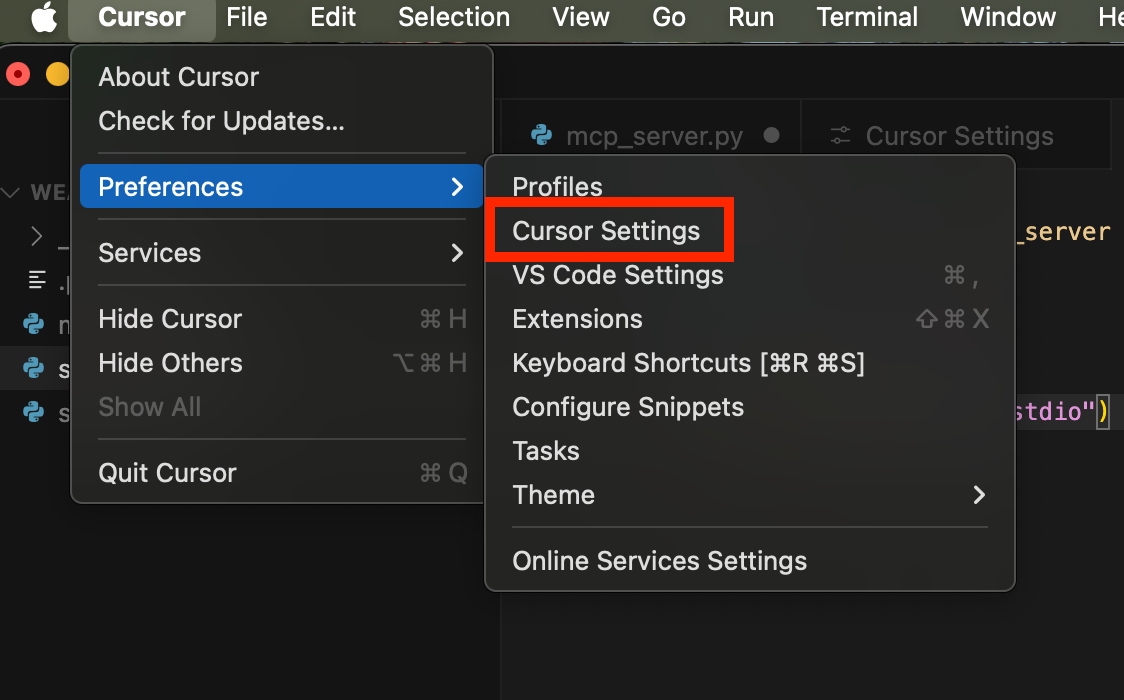Click the Python icon on mcp_server.py tab

pyautogui.click(x=541, y=135)
